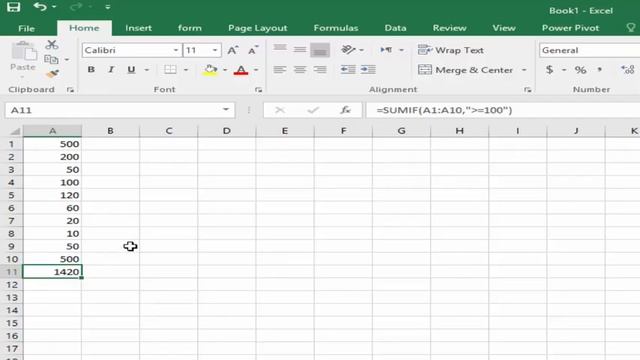Top align cell contents
This screenshot has width=640, height=360.
tap(280, 50)
